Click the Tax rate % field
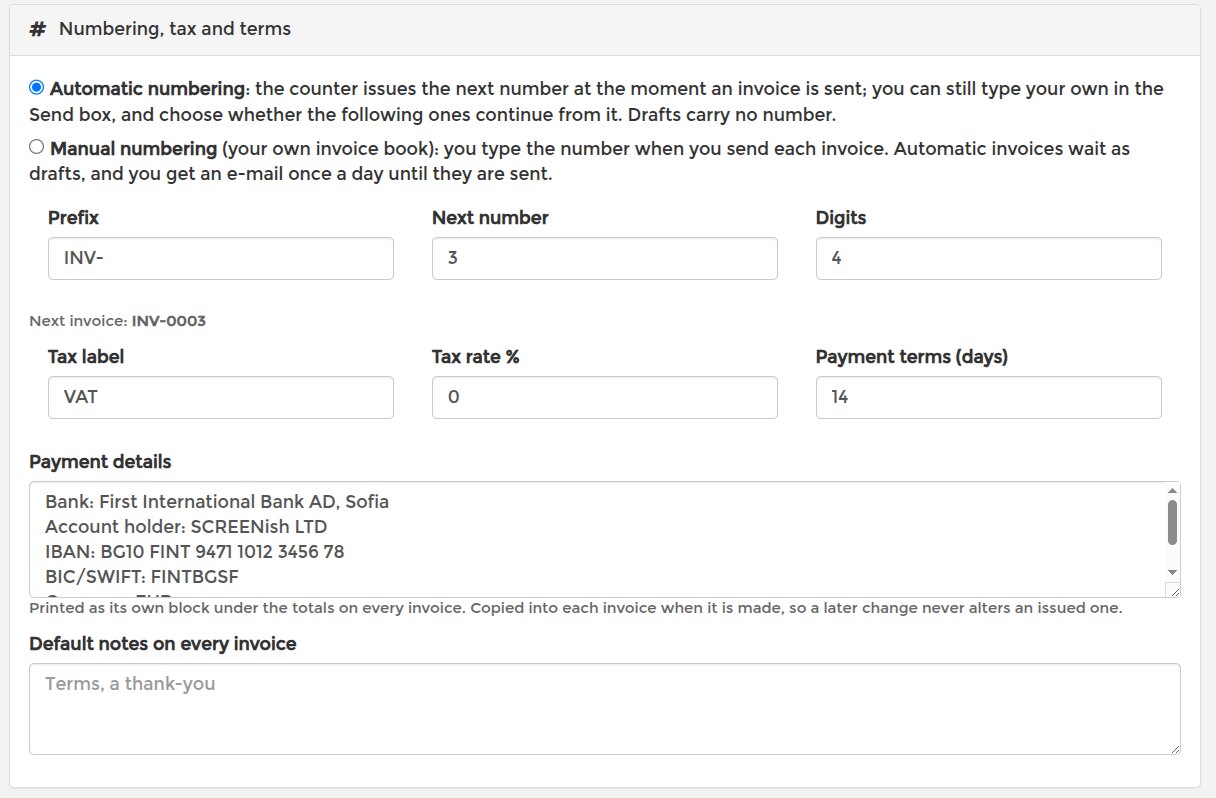This screenshot has height=798, width=1216. coord(605,397)
